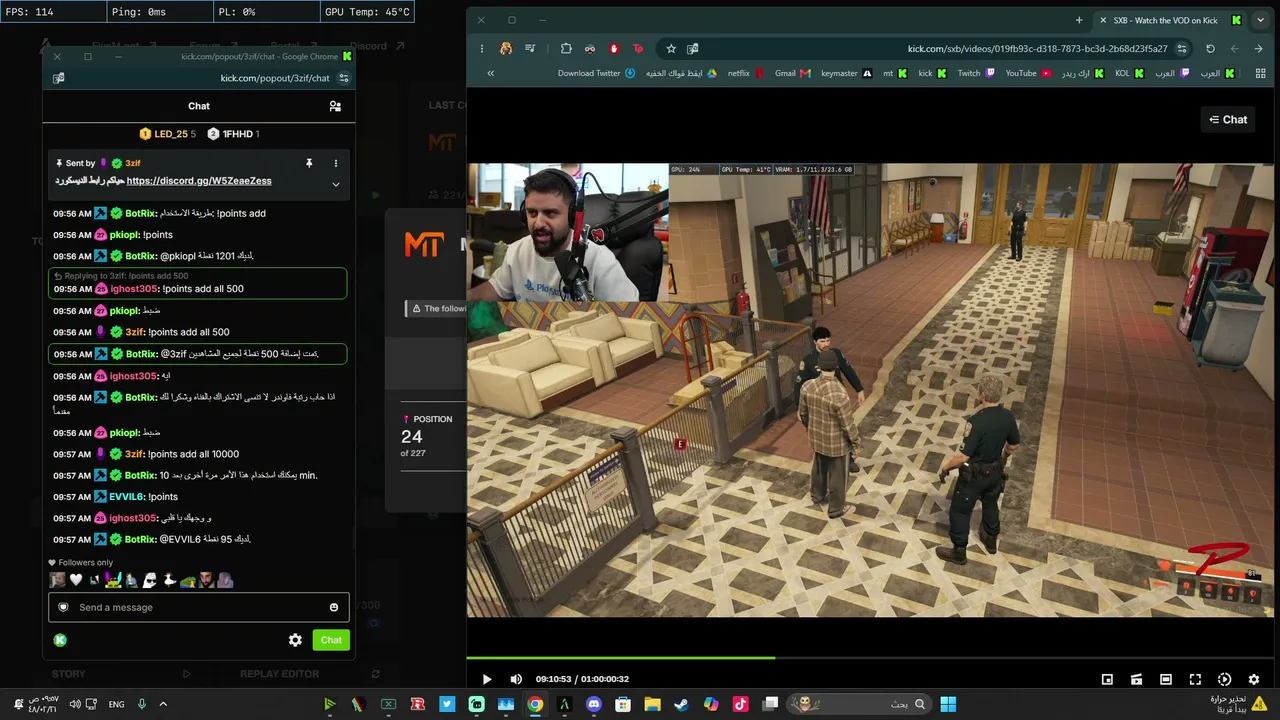
Task: Reload the SXB Kick VOD page
Action: pos(1210,48)
